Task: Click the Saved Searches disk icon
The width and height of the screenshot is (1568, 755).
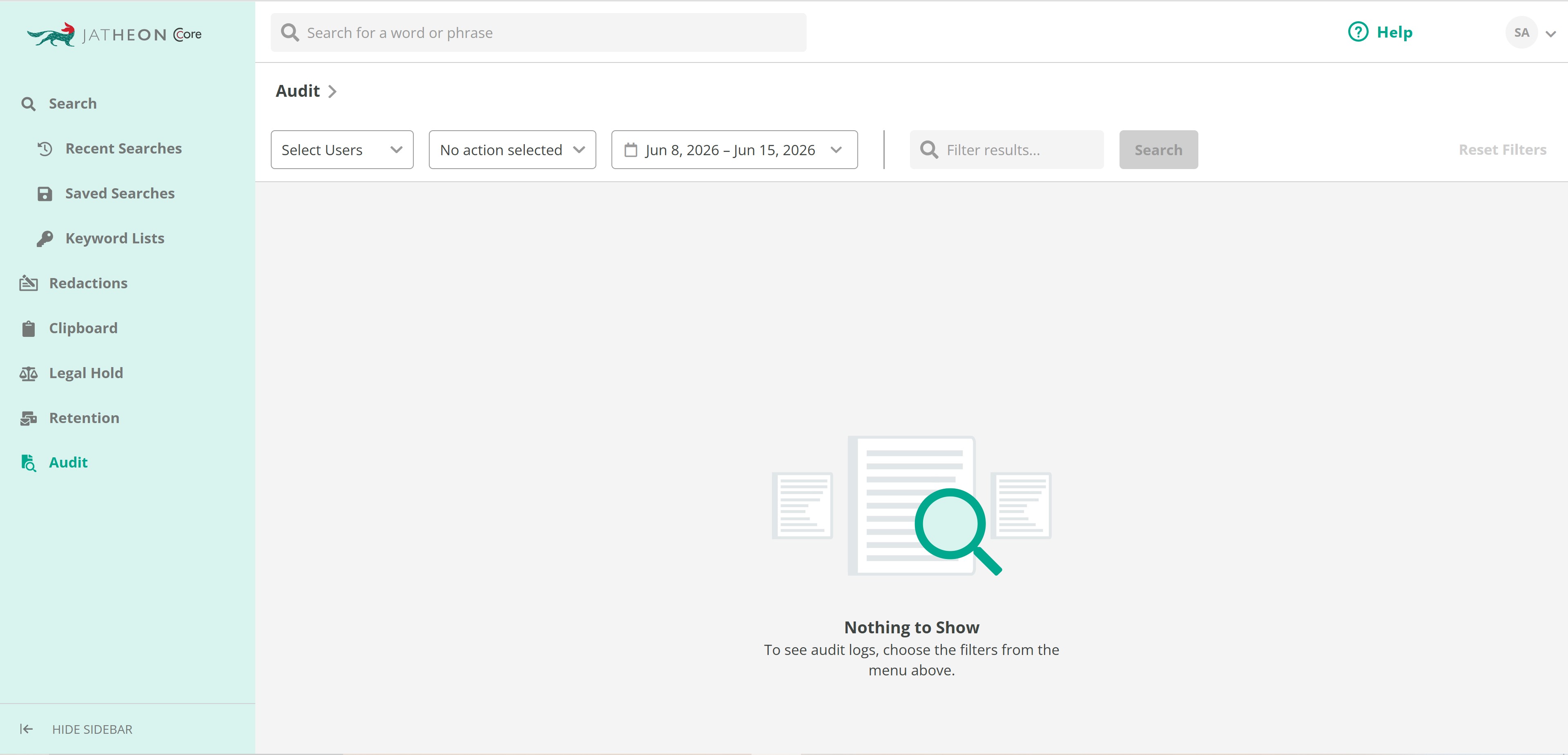Action: pyautogui.click(x=45, y=194)
